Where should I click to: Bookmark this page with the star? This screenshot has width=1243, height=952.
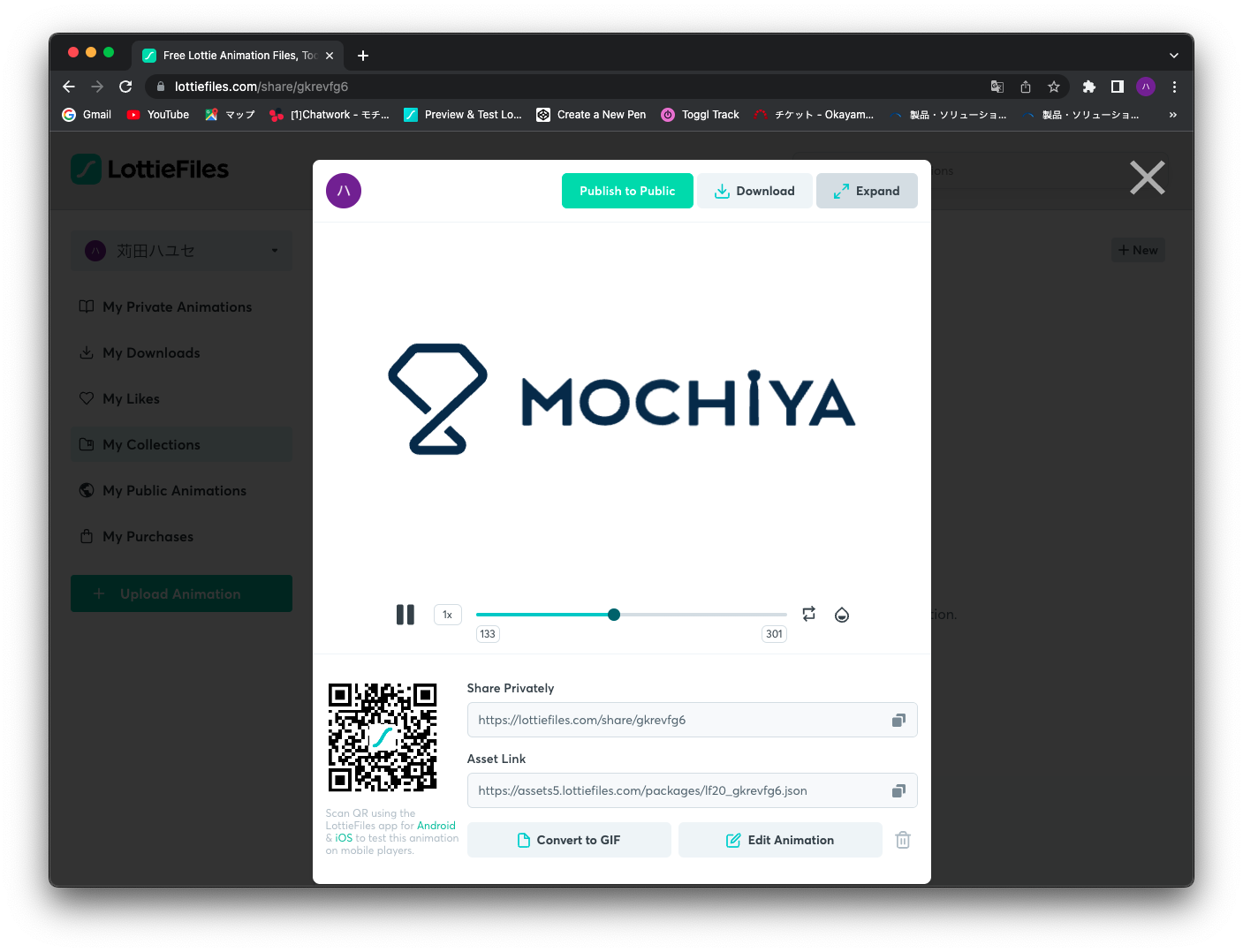tap(1054, 87)
